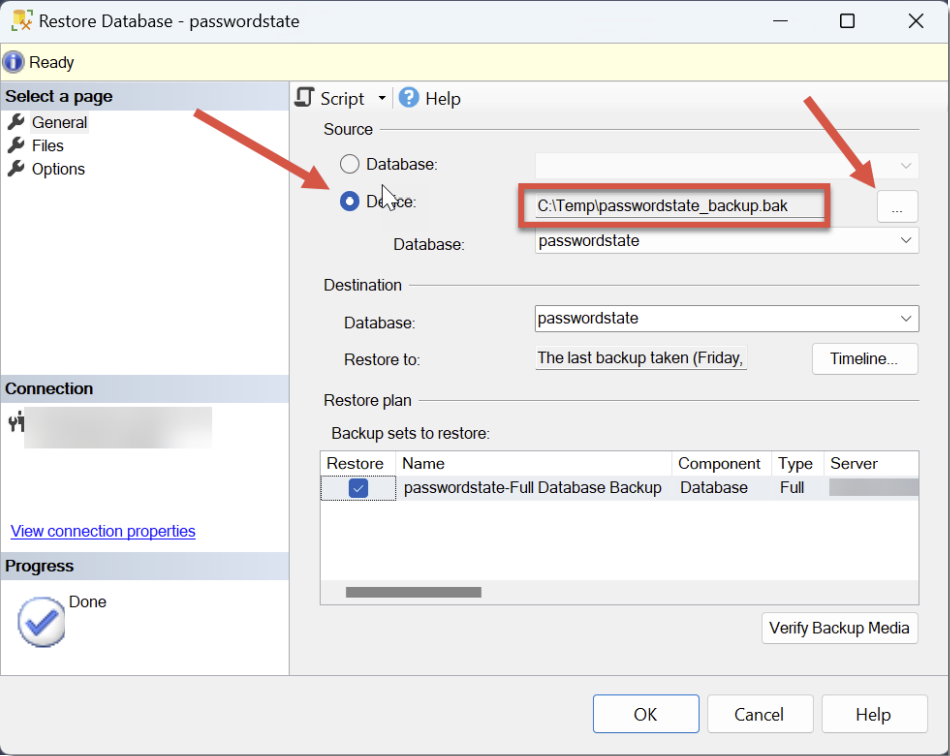
Task: Click the Server column header
Action: tap(871, 463)
